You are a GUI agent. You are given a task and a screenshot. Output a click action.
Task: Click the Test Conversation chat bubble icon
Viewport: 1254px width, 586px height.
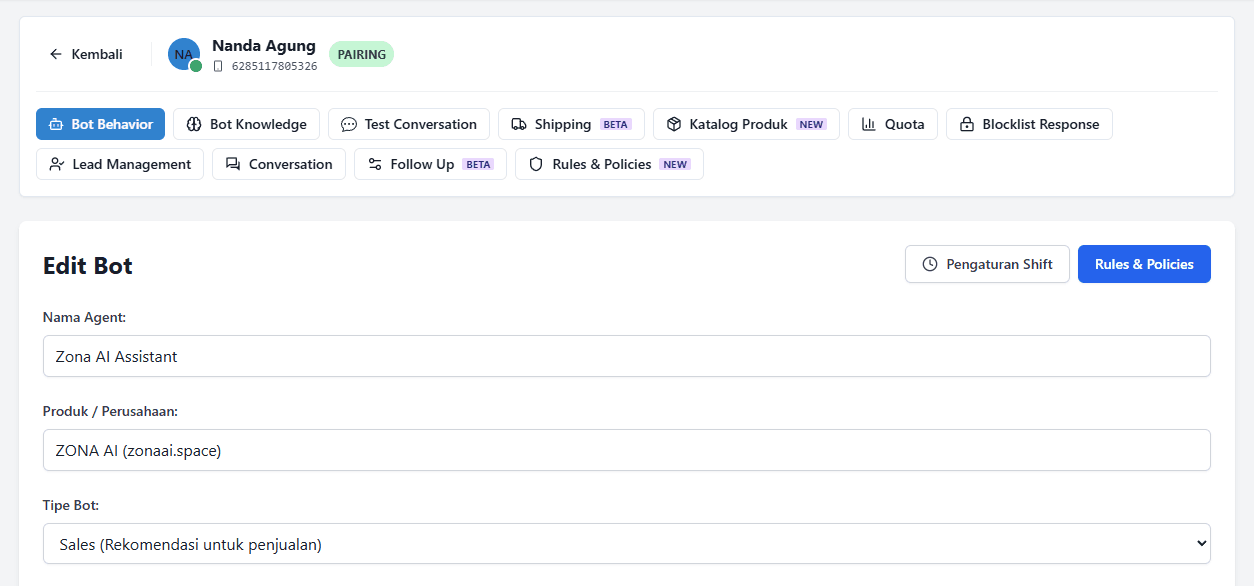(348, 124)
